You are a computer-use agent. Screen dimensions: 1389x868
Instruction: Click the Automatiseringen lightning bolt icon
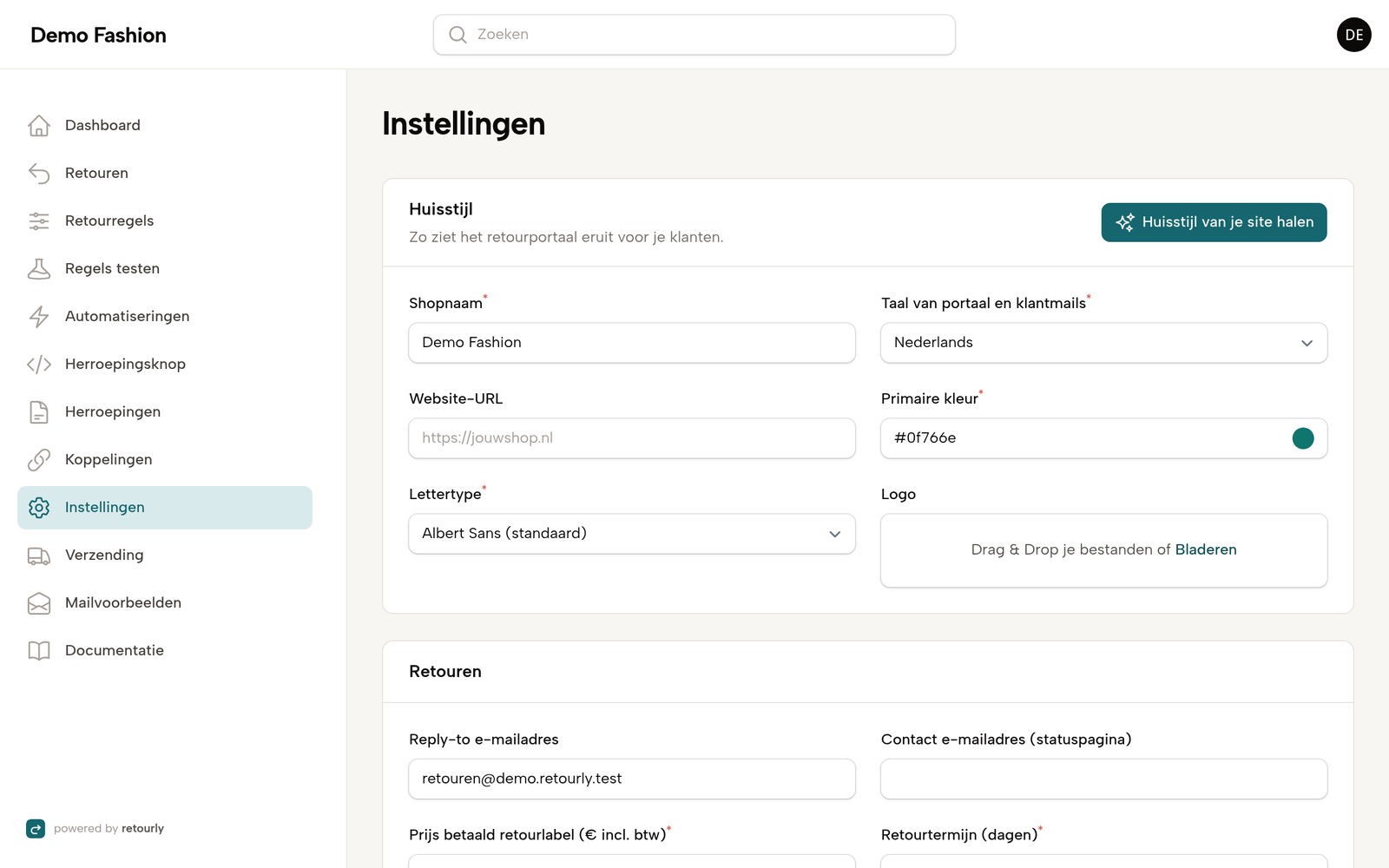[39, 317]
